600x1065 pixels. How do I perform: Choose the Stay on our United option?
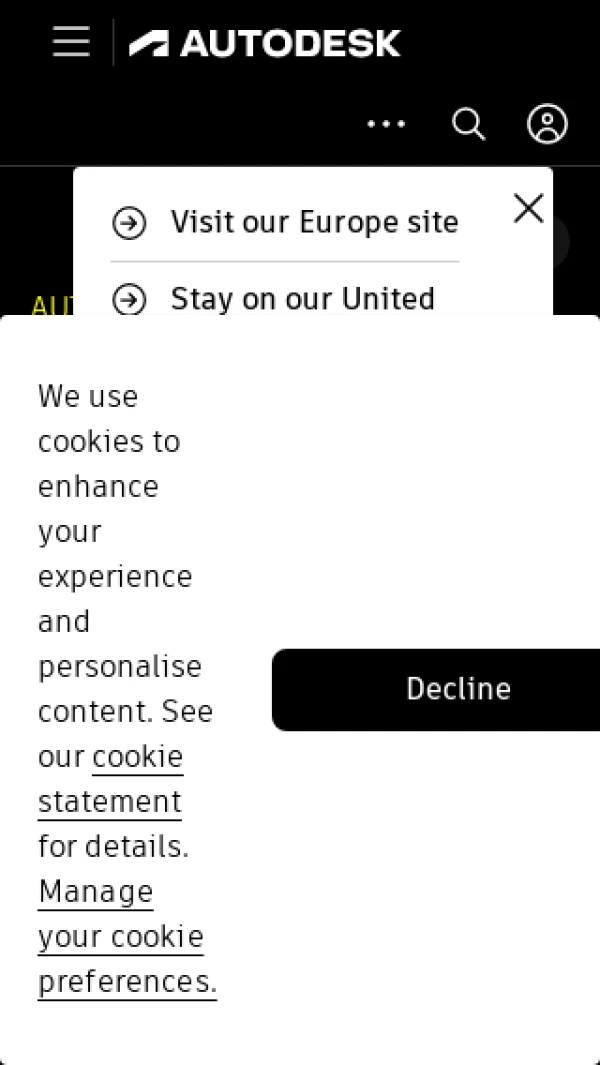(302, 299)
